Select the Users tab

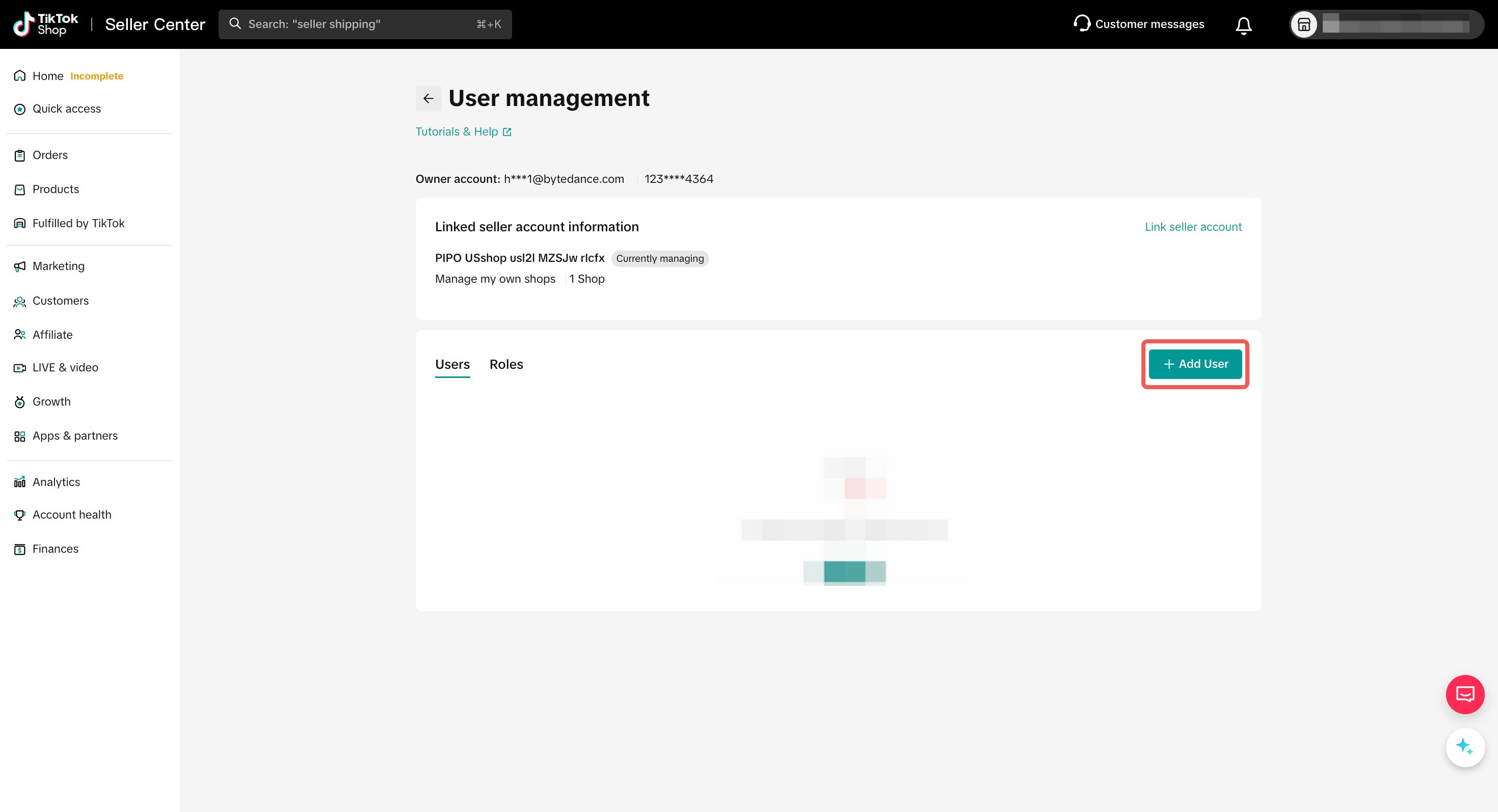pyautogui.click(x=452, y=364)
